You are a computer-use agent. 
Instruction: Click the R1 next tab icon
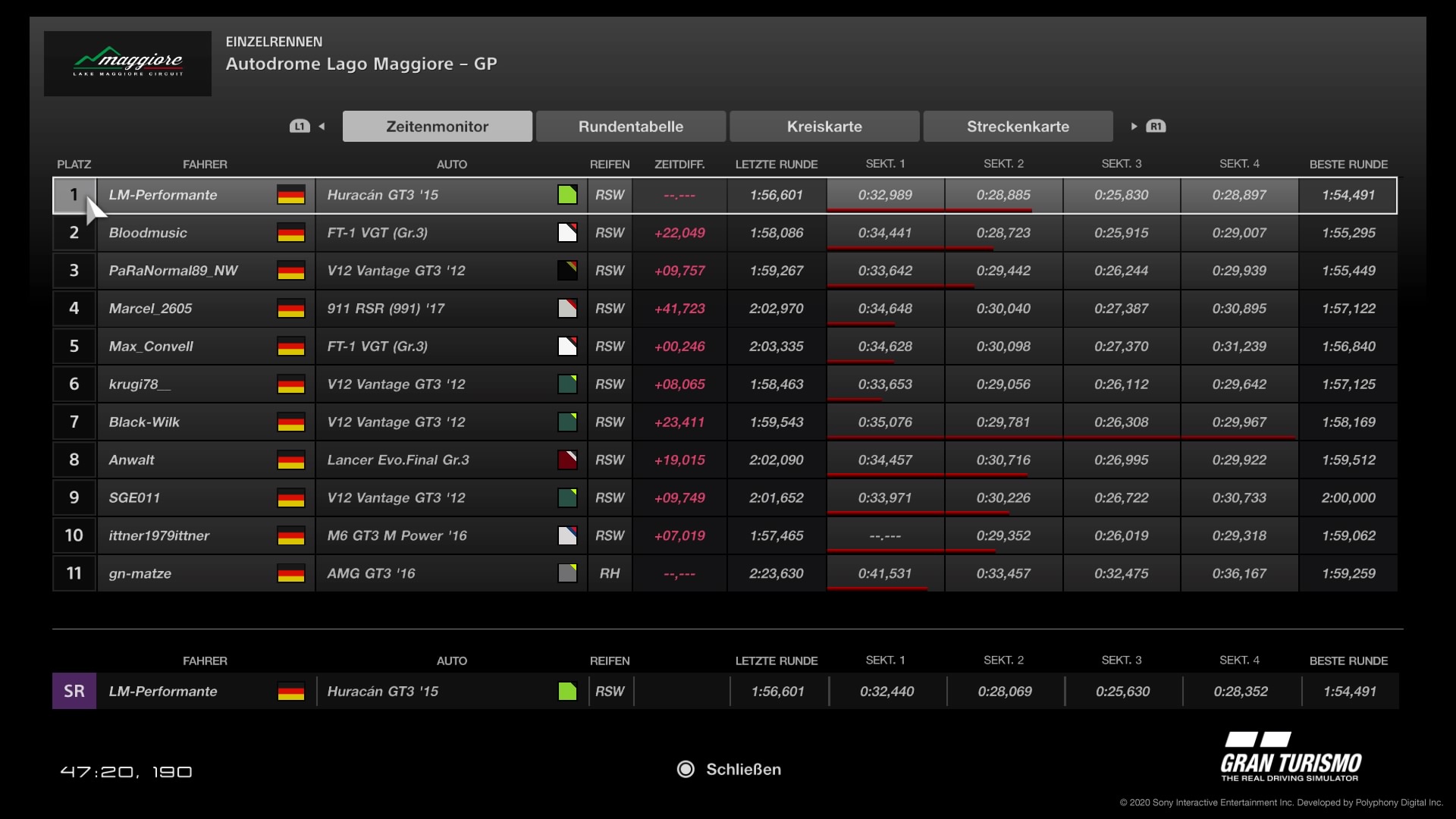pyautogui.click(x=1156, y=127)
